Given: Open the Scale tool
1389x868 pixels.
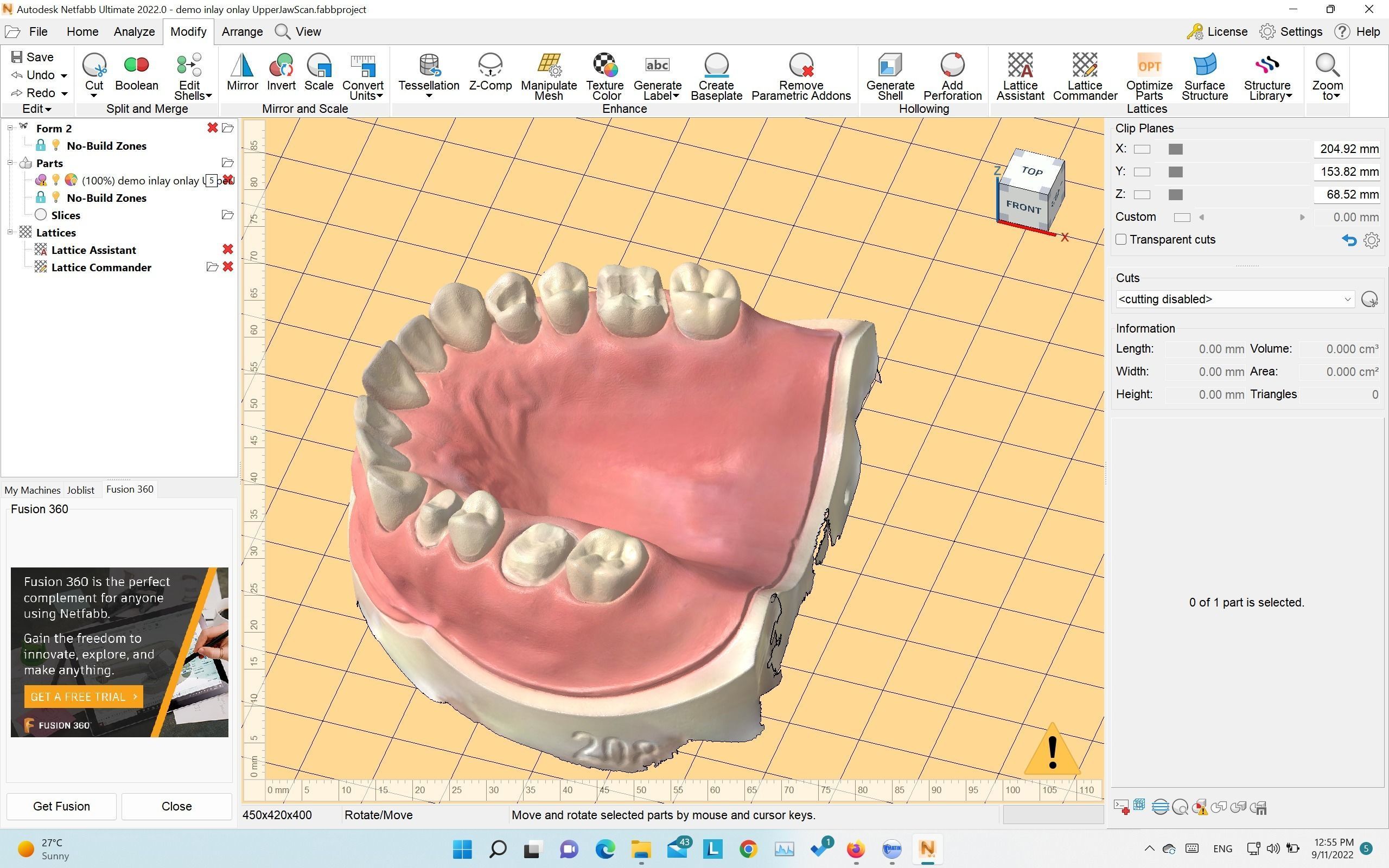Looking at the screenshot, I should 318,72.
